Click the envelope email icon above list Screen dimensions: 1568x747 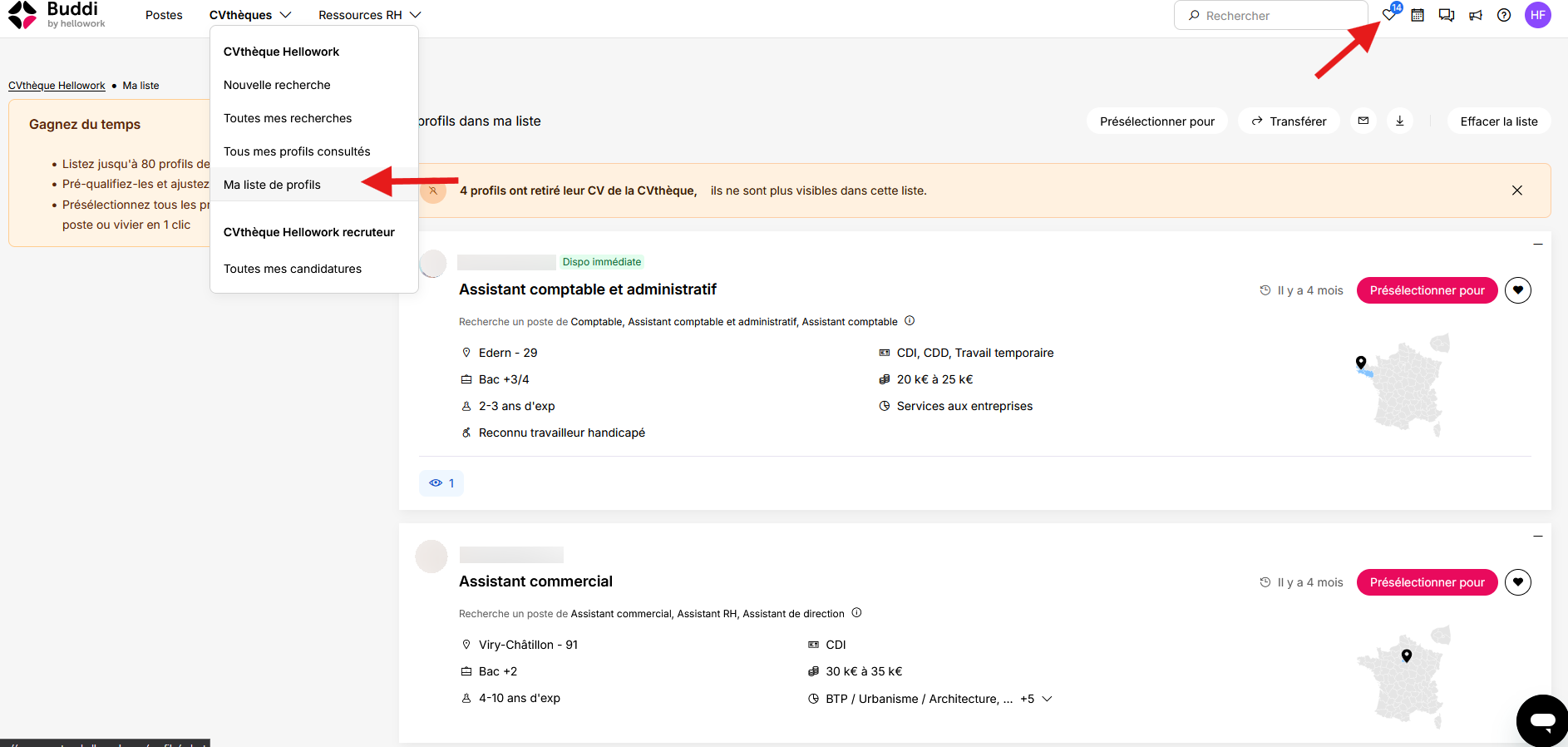[x=1363, y=121]
